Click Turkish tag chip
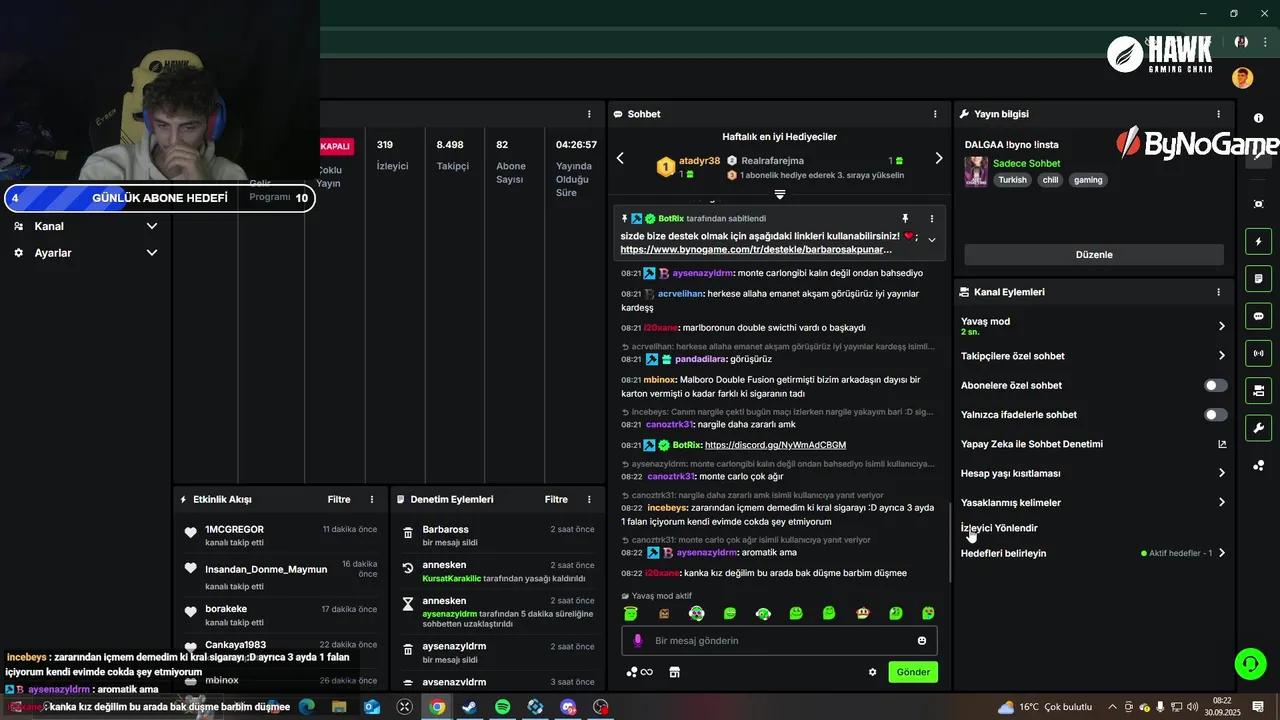 click(x=1012, y=180)
